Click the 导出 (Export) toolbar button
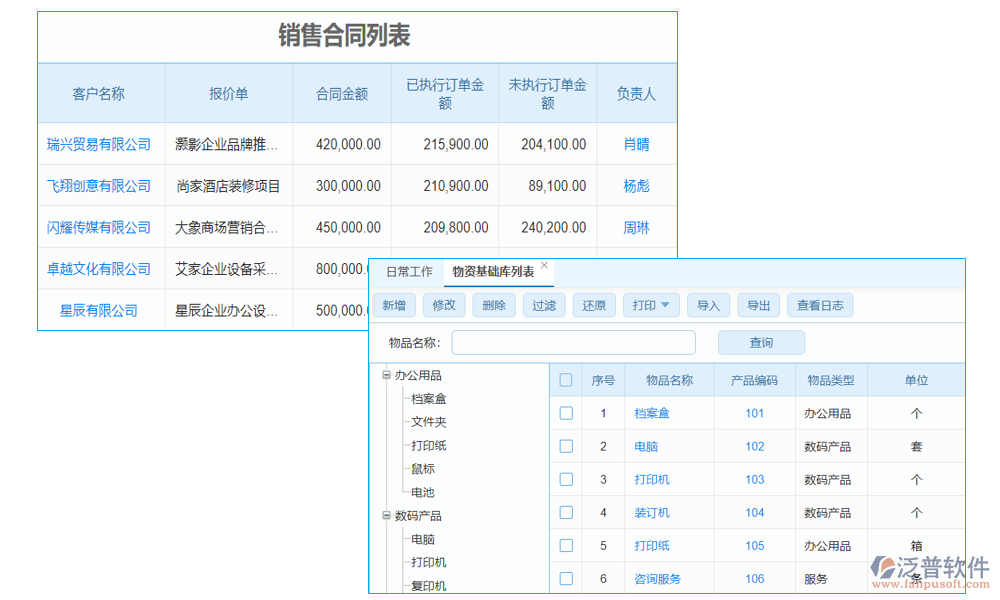Image resolution: width=1000 pixels, height=600 pixels. pyautogui.click(x=758, y=305)
